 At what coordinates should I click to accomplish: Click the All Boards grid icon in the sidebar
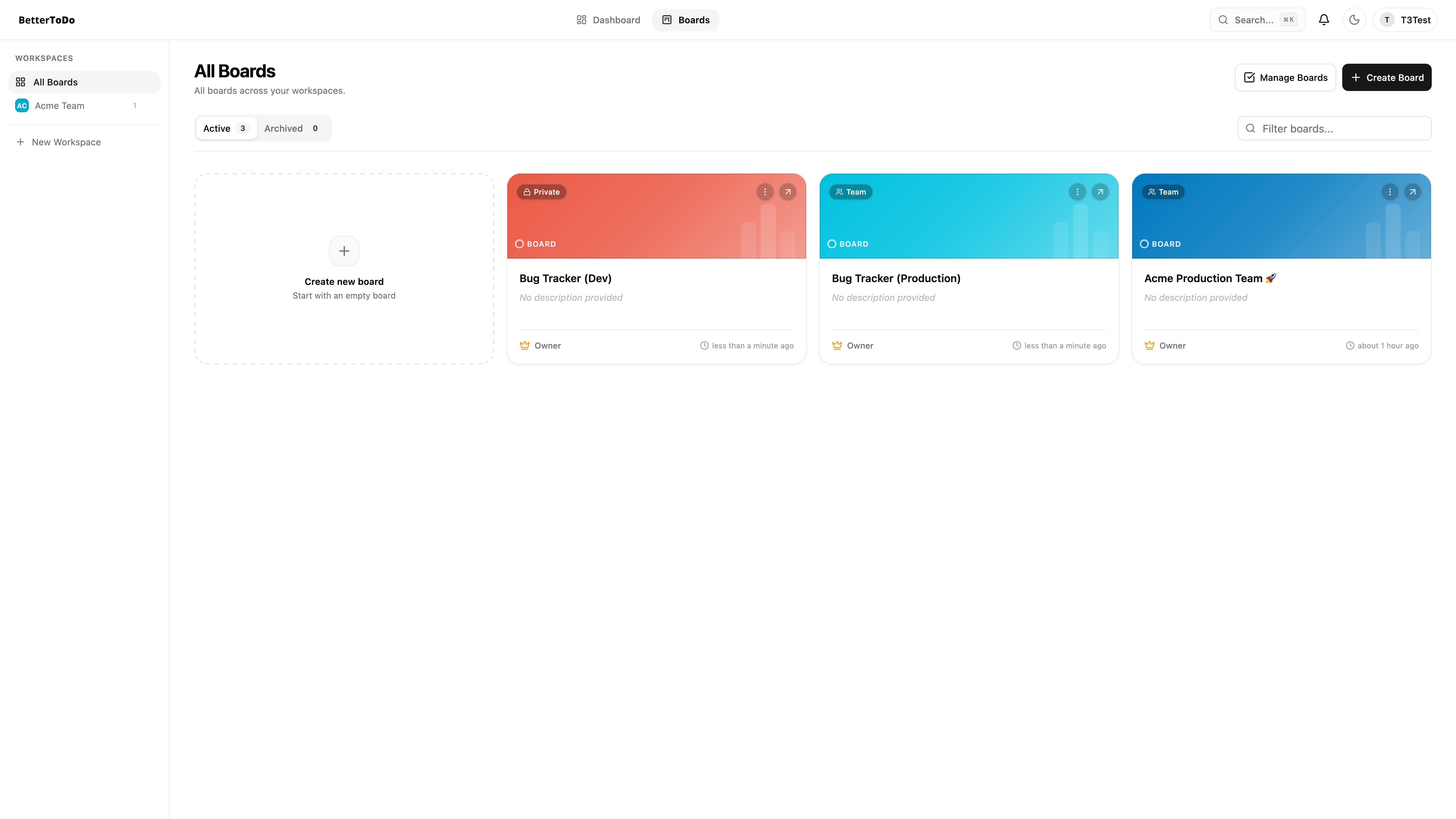click(20, 82)
